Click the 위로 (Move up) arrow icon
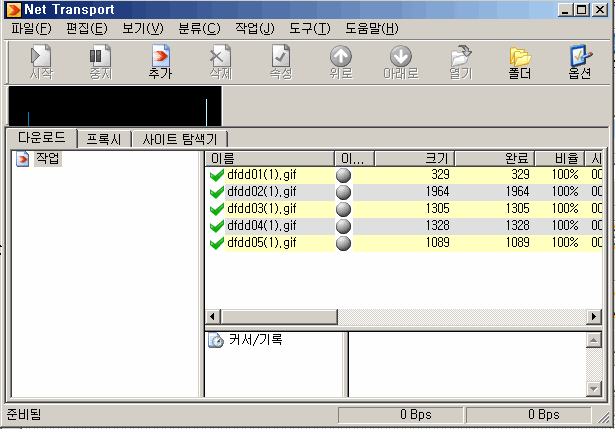The image size is (615, 429). pos(340,56)
